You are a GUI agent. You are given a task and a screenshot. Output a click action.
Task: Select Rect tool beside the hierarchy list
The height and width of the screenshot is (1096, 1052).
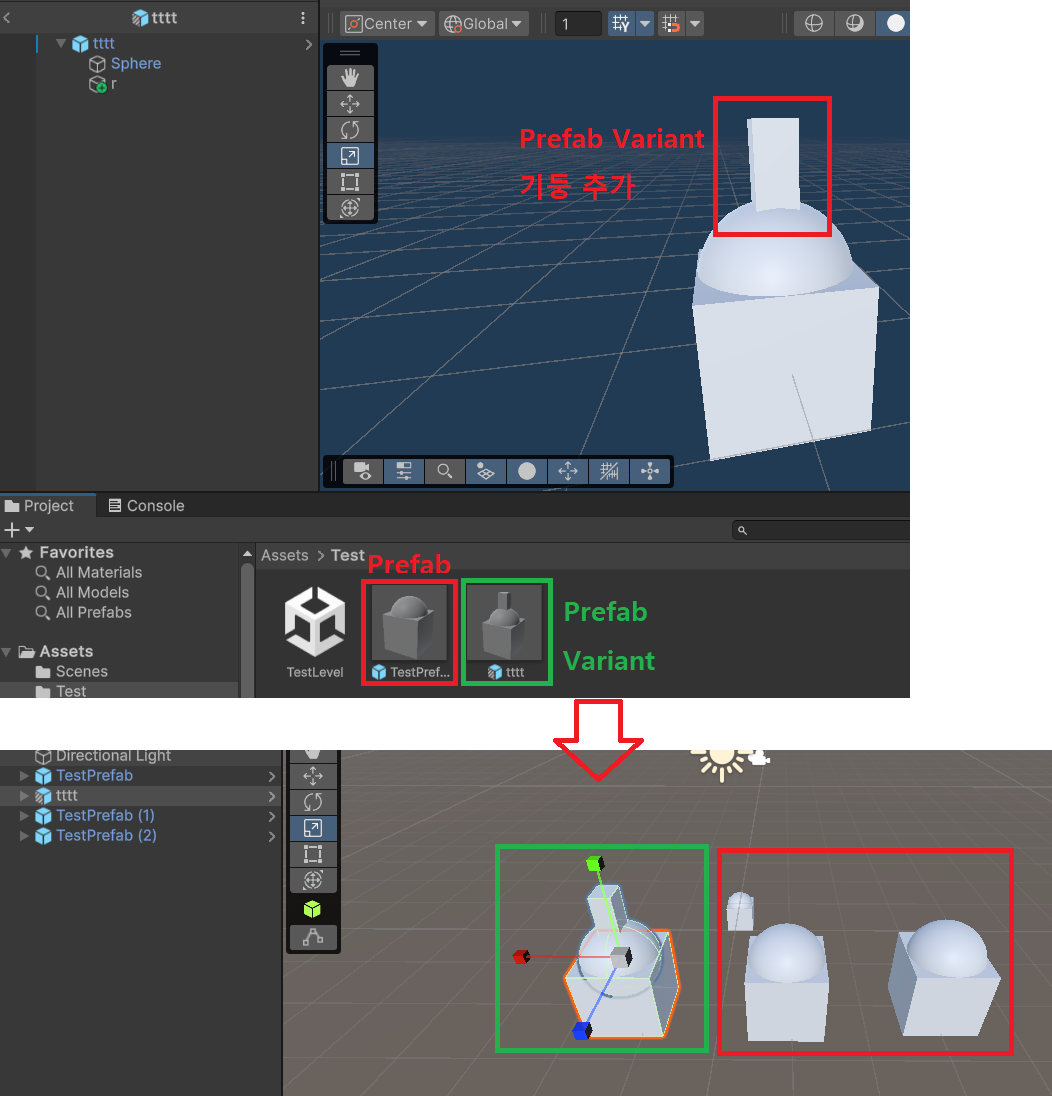[313, 854]
